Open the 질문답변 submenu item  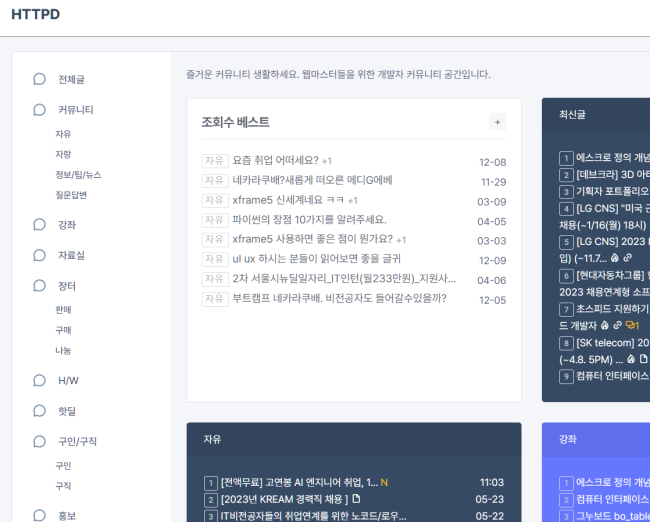click(71, 194)
